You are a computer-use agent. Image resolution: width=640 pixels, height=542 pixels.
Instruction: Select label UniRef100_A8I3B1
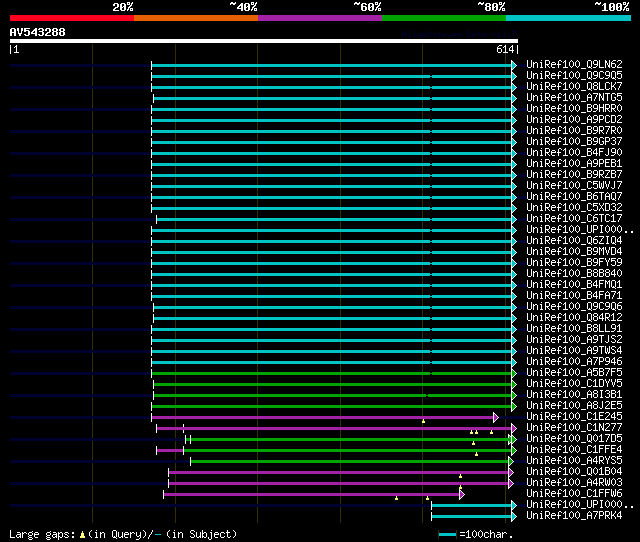[x=574, y=395]
